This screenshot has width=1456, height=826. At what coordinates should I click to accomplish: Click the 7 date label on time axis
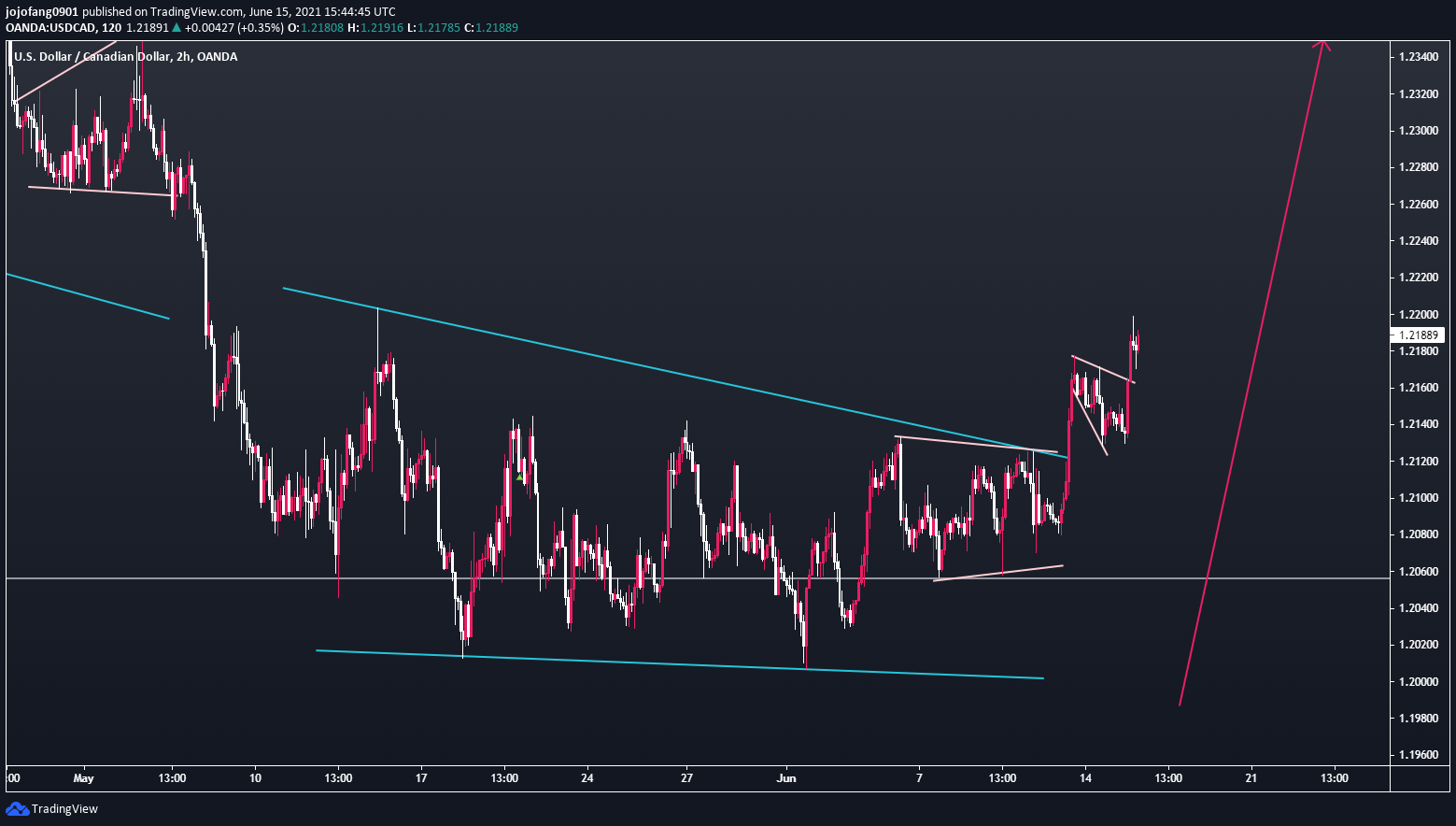click(919, 777)
